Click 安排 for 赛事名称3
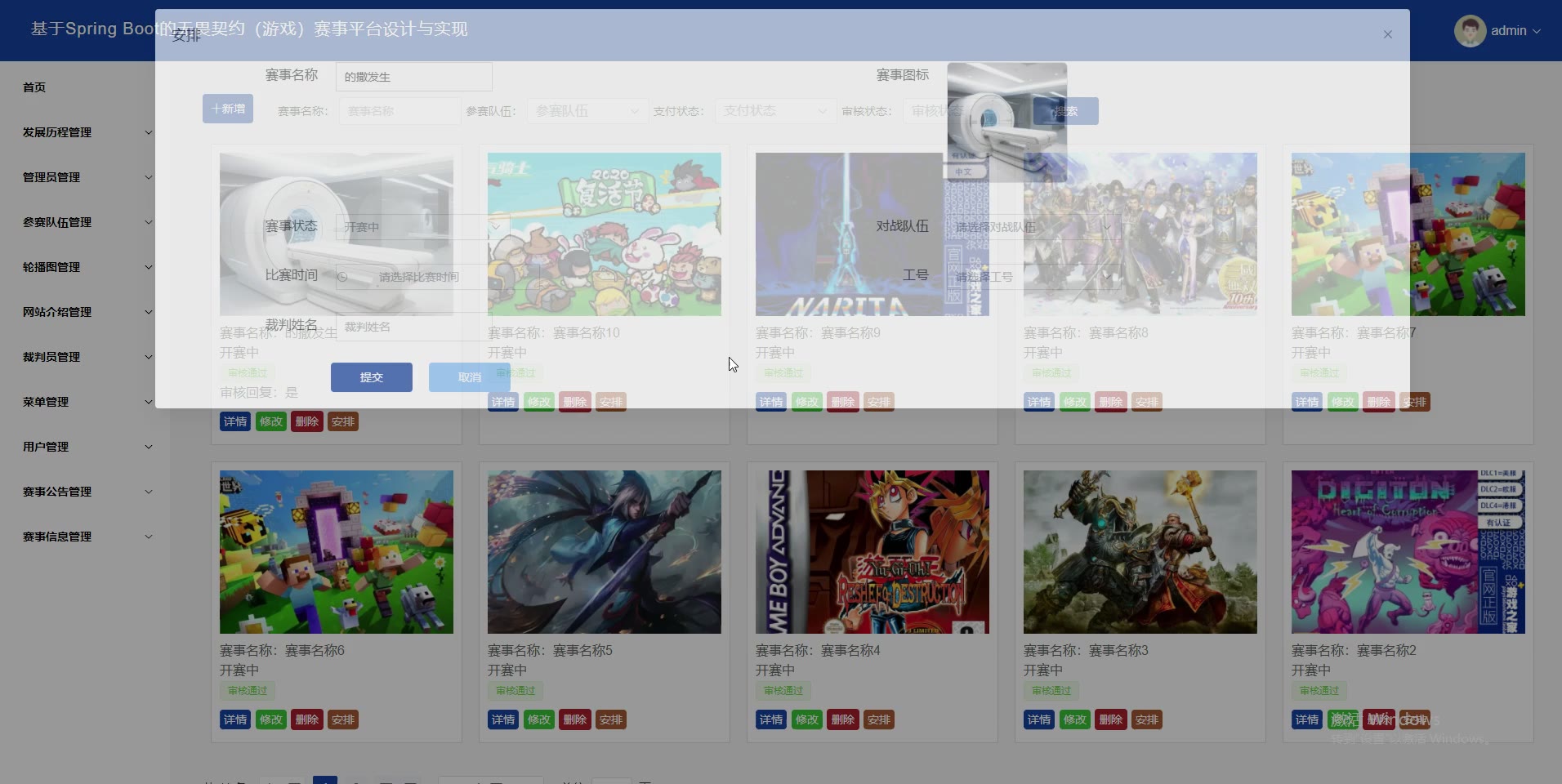Image resolution: width=1562 pixels, height=784 pixels. pyautogui.click(x=1147, y=719)
